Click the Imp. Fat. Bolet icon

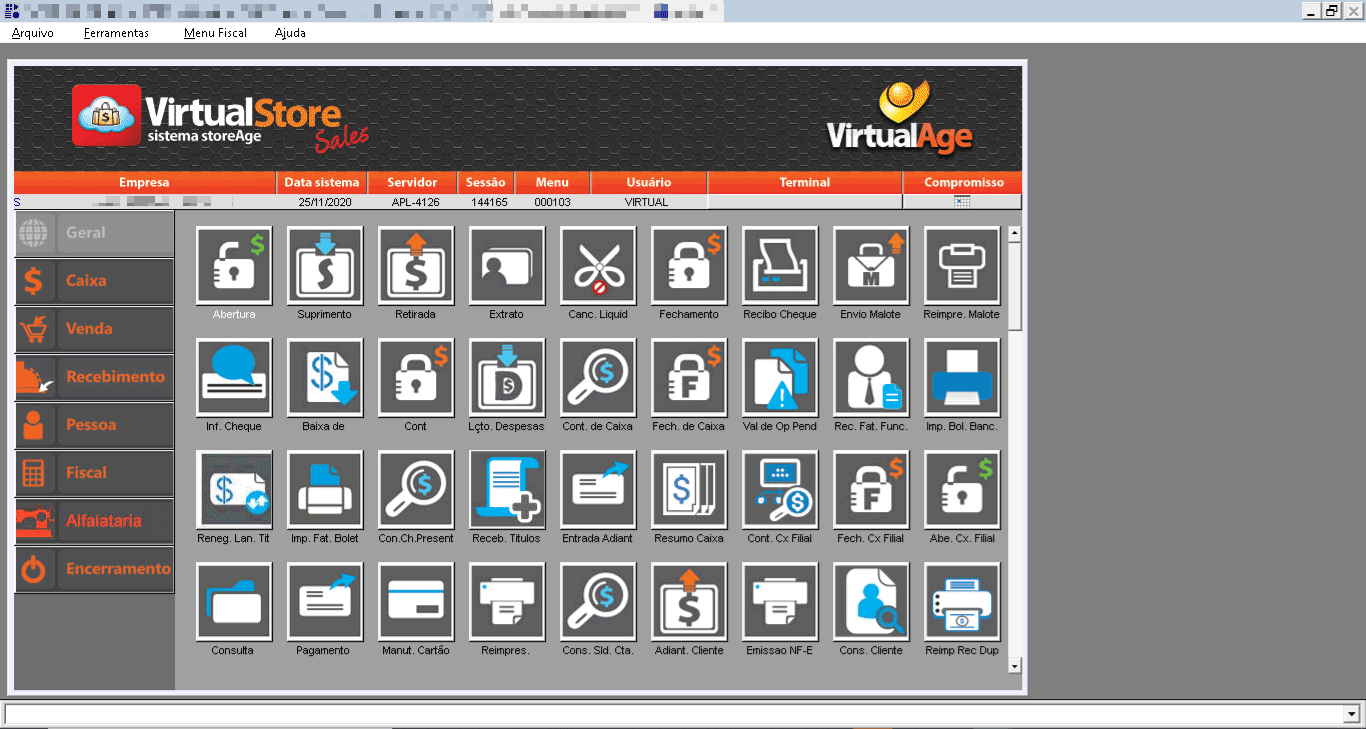pyautogui.click(x=325, y=489)
